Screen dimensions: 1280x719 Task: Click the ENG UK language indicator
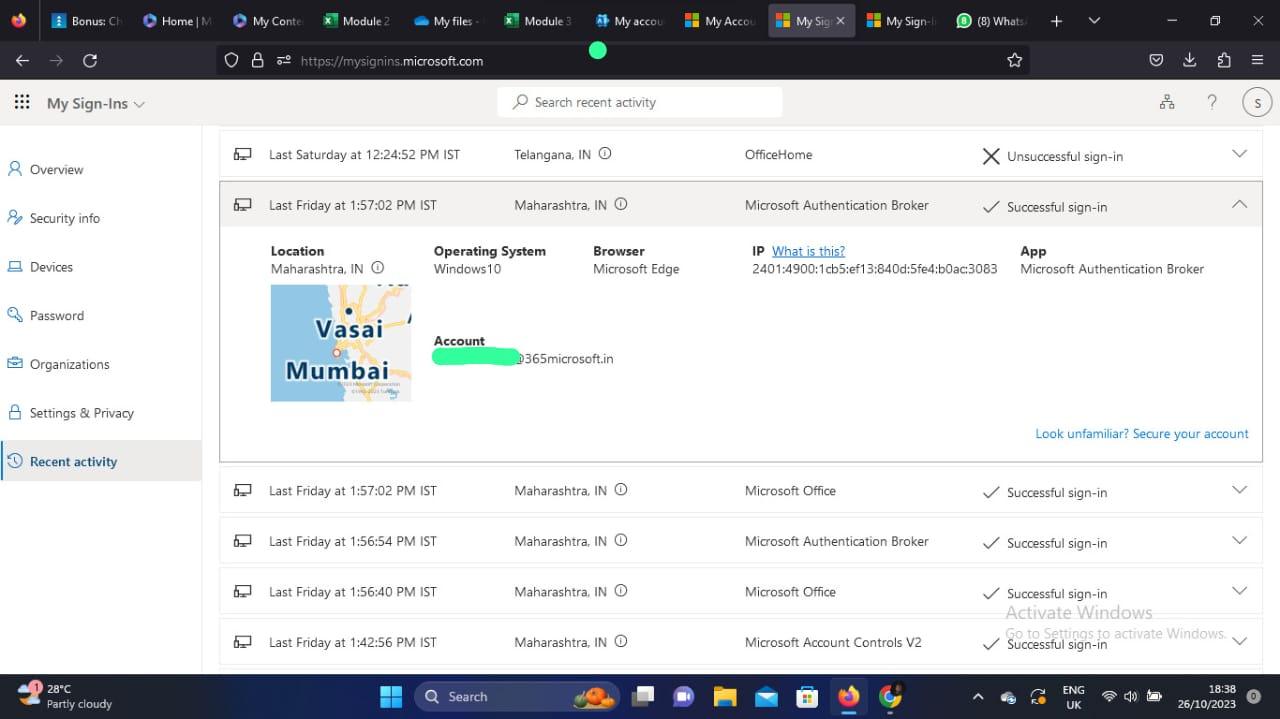[1073, 696]
